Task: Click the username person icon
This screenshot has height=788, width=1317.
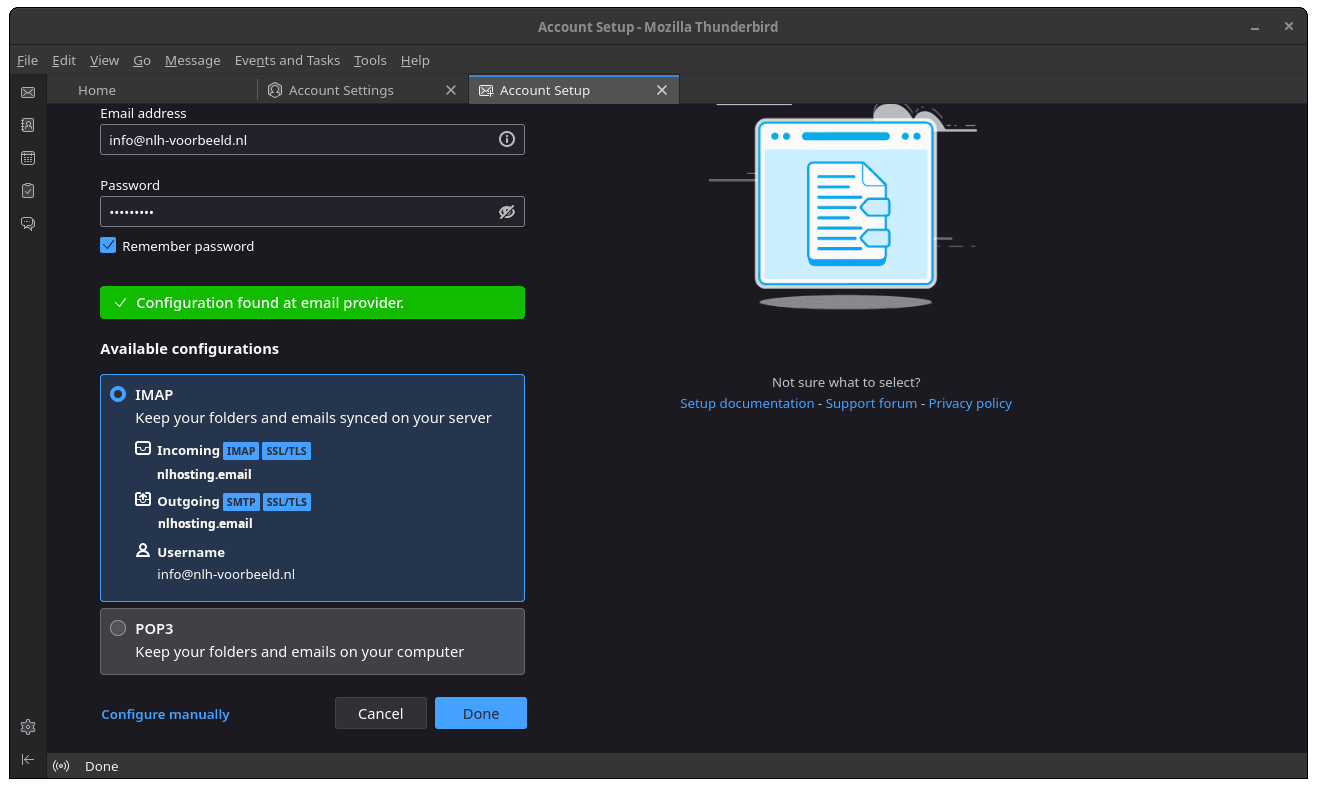Action: point(143,551)
